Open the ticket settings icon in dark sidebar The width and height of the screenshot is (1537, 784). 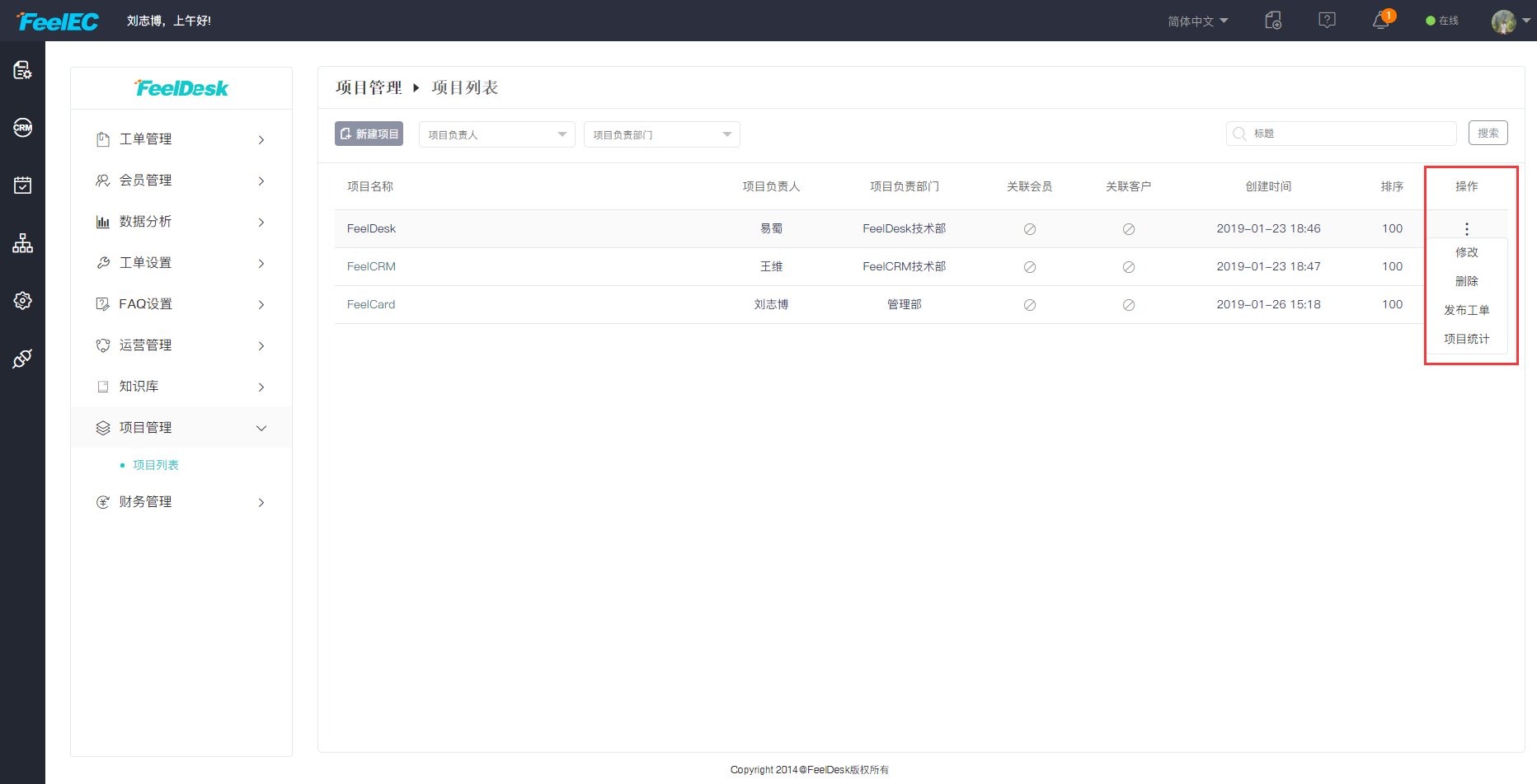click(x=23, y=70)
